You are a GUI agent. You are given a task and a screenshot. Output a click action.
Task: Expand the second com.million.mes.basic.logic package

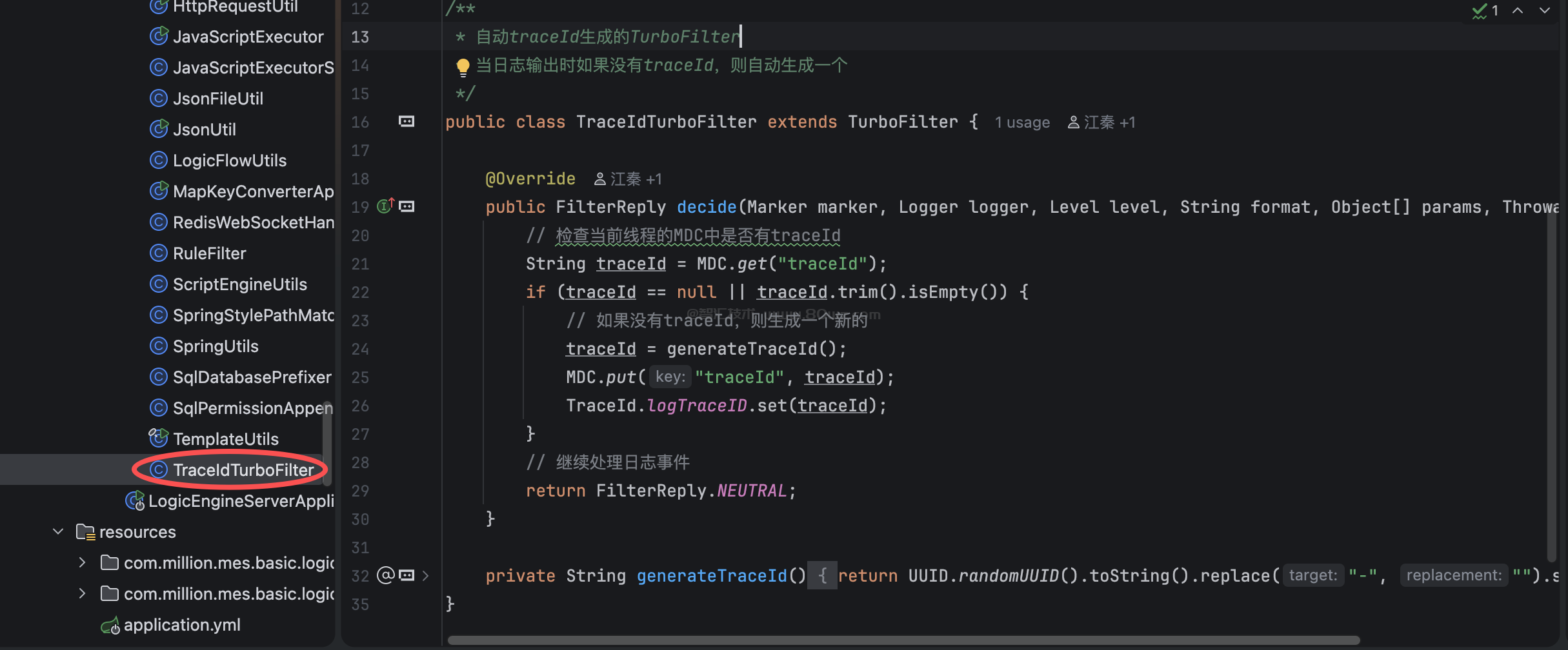coord(82,594)
